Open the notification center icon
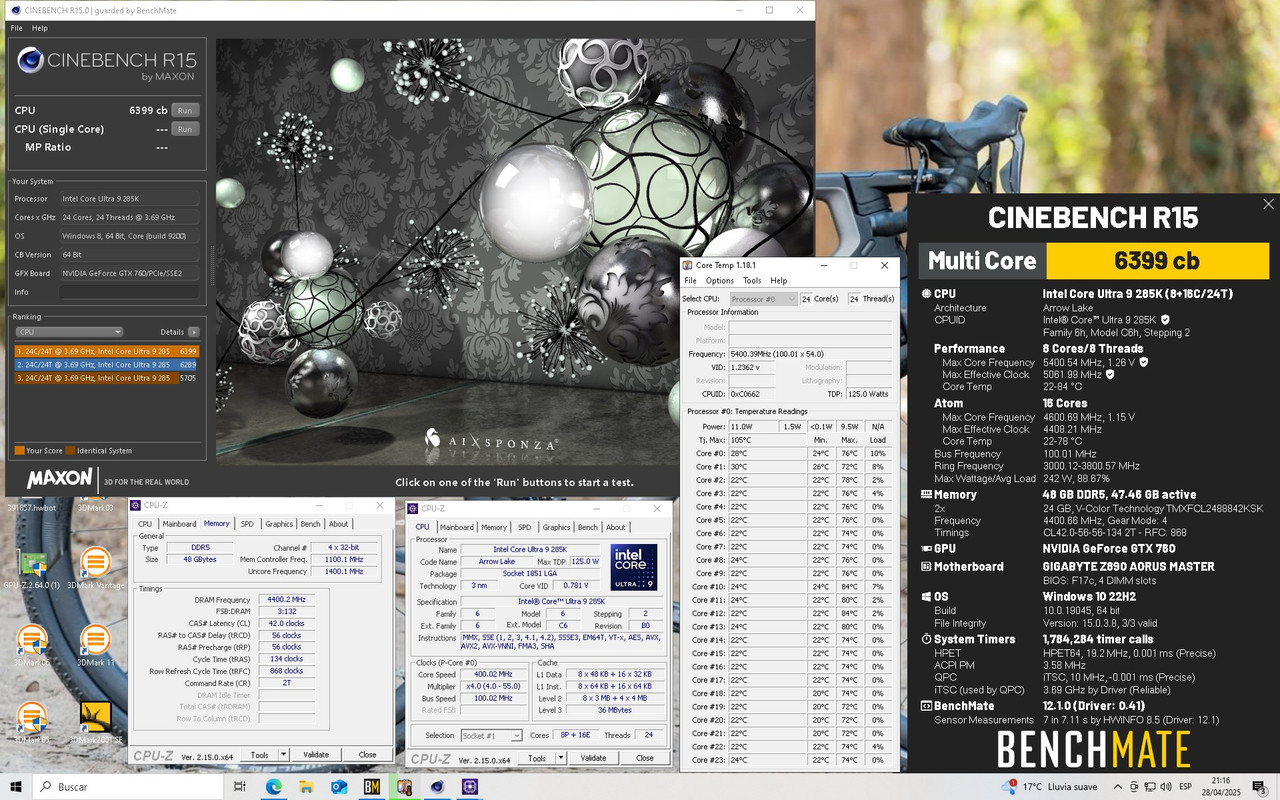This screenshot has height=800, width=1280. pyautogui.click(x=1259, y=787)
